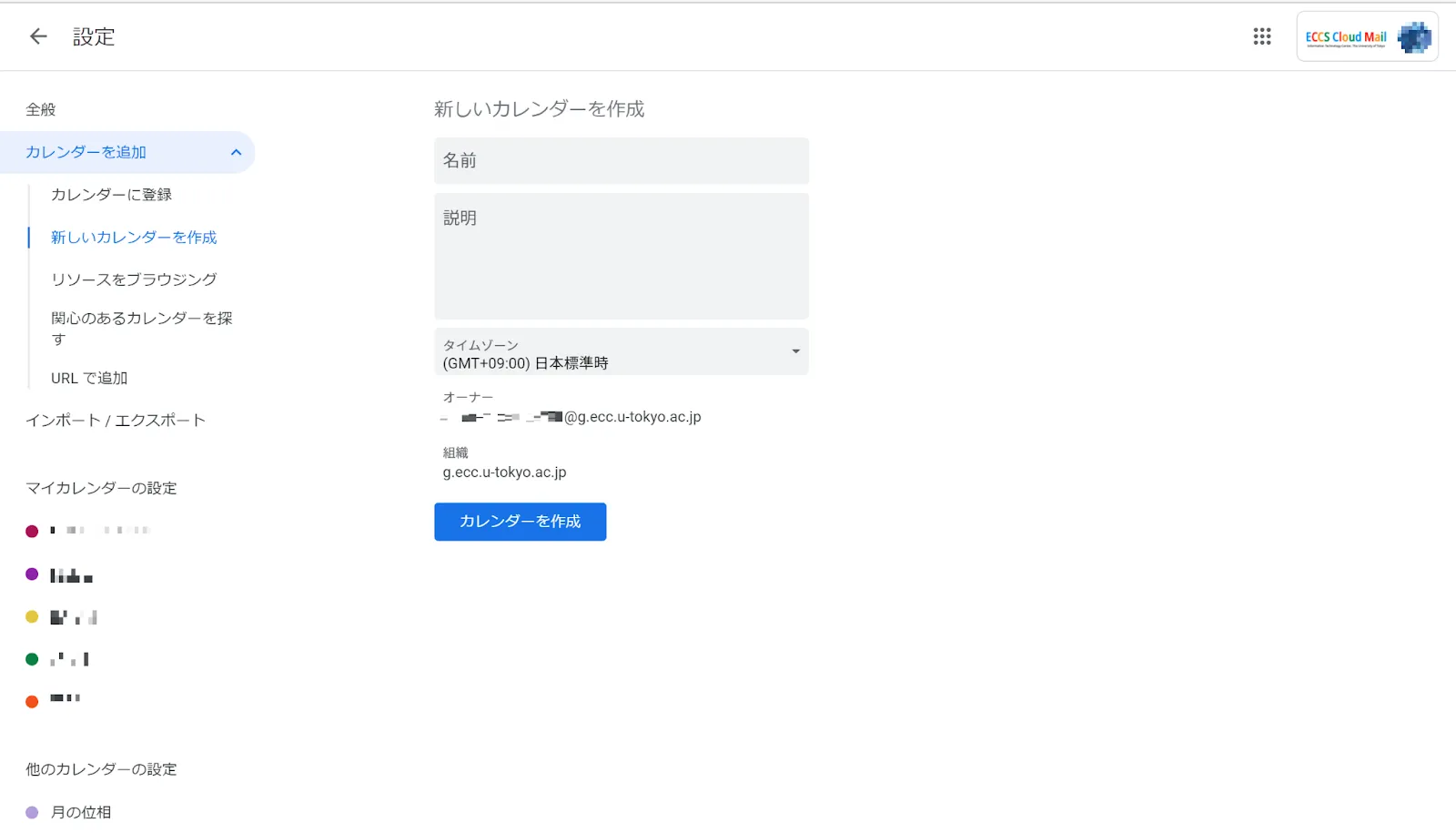The image size is (1456, 833).
Task: Click the red calendar color dot
Action: [x=32, y=531]
